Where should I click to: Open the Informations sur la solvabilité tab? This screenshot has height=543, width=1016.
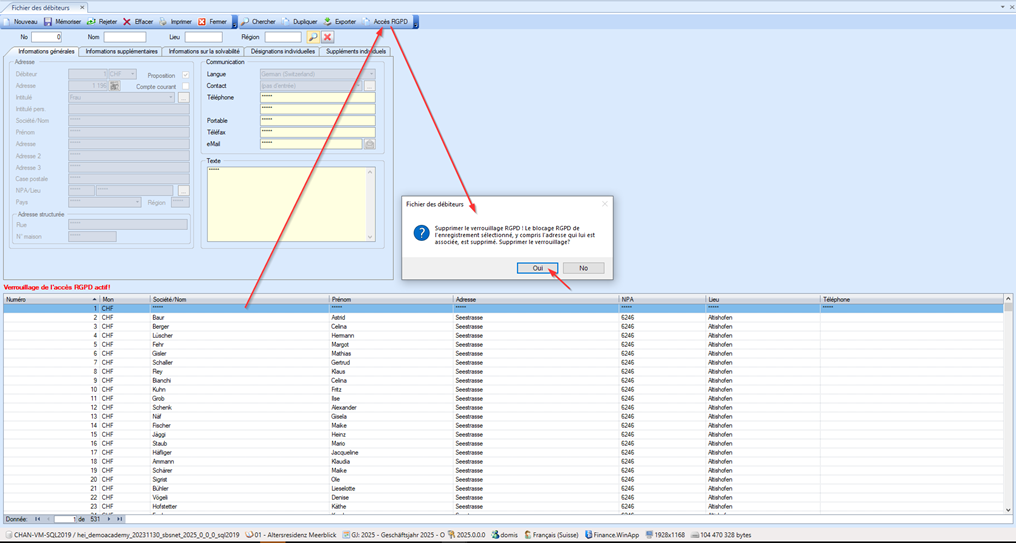coord(203,51)
